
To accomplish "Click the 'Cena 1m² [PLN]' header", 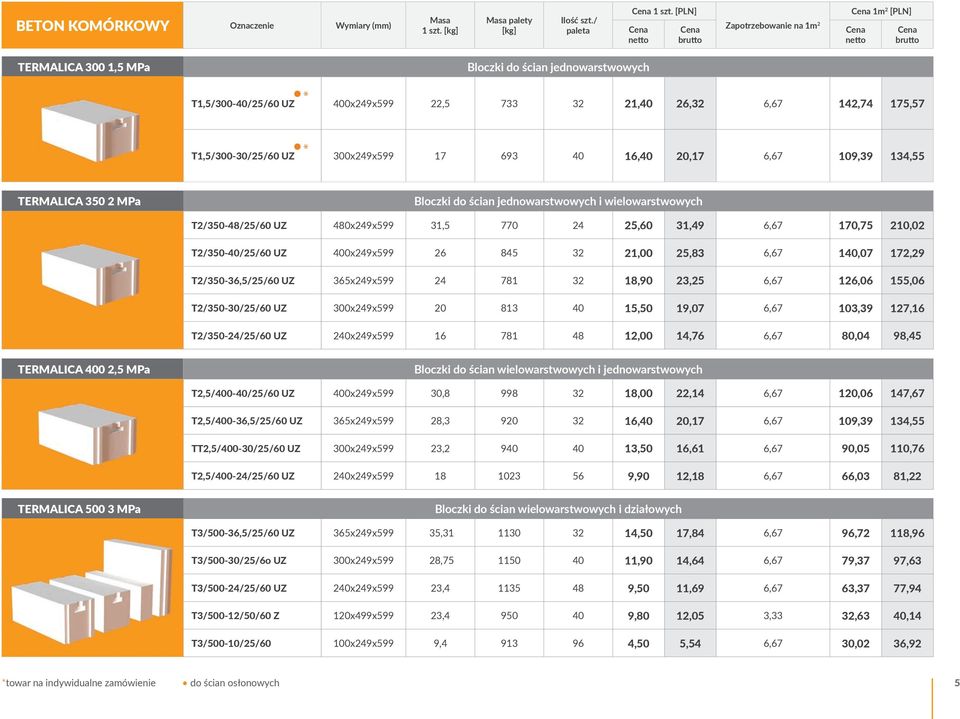I will click(881, 11).
